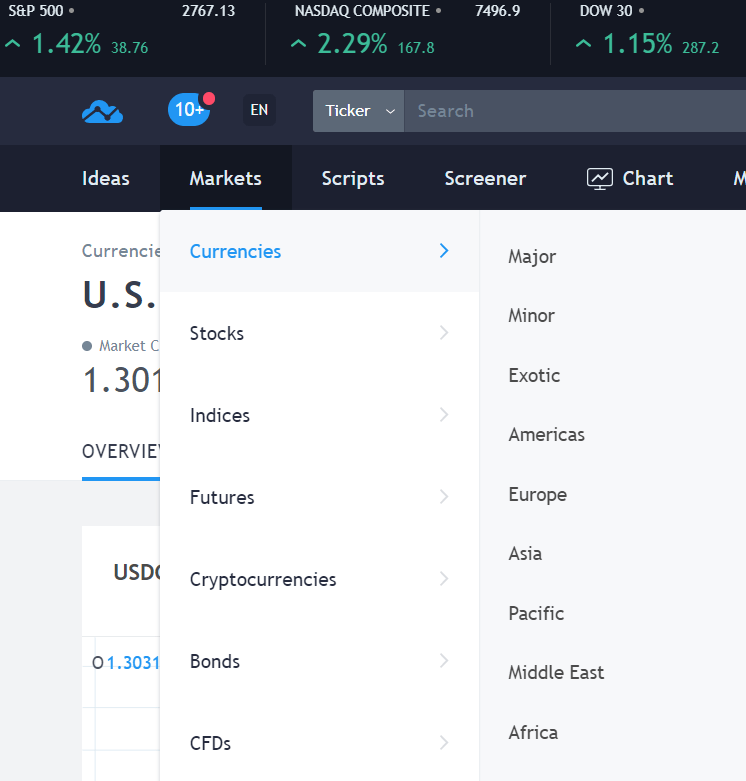Expand the Currencies submenu arrow
Viewport: 746px width, 781px height.
point(444,251)
